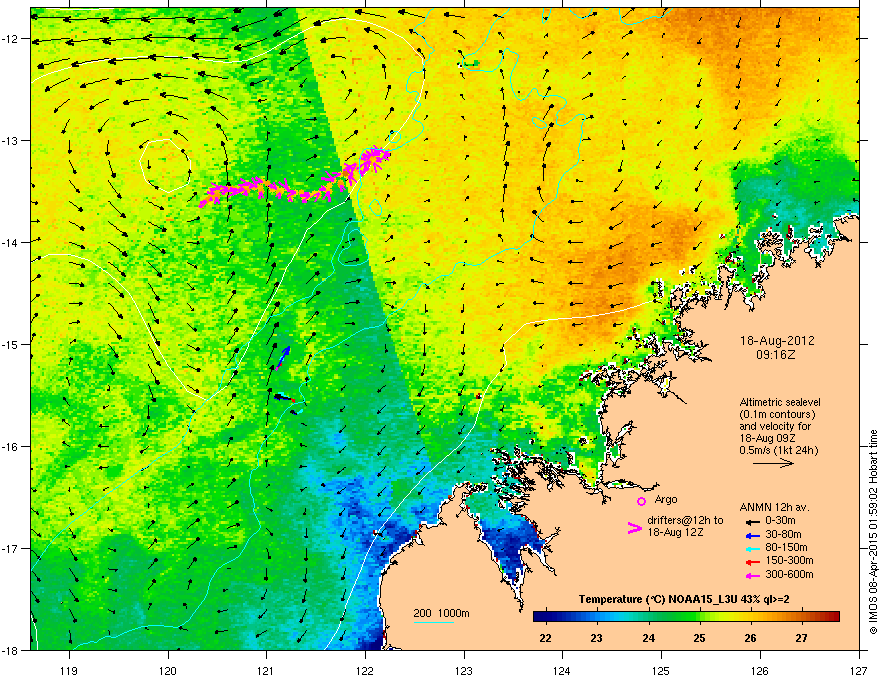Click latitude axis label -18

pyautogui.click(x=11, y=650)
